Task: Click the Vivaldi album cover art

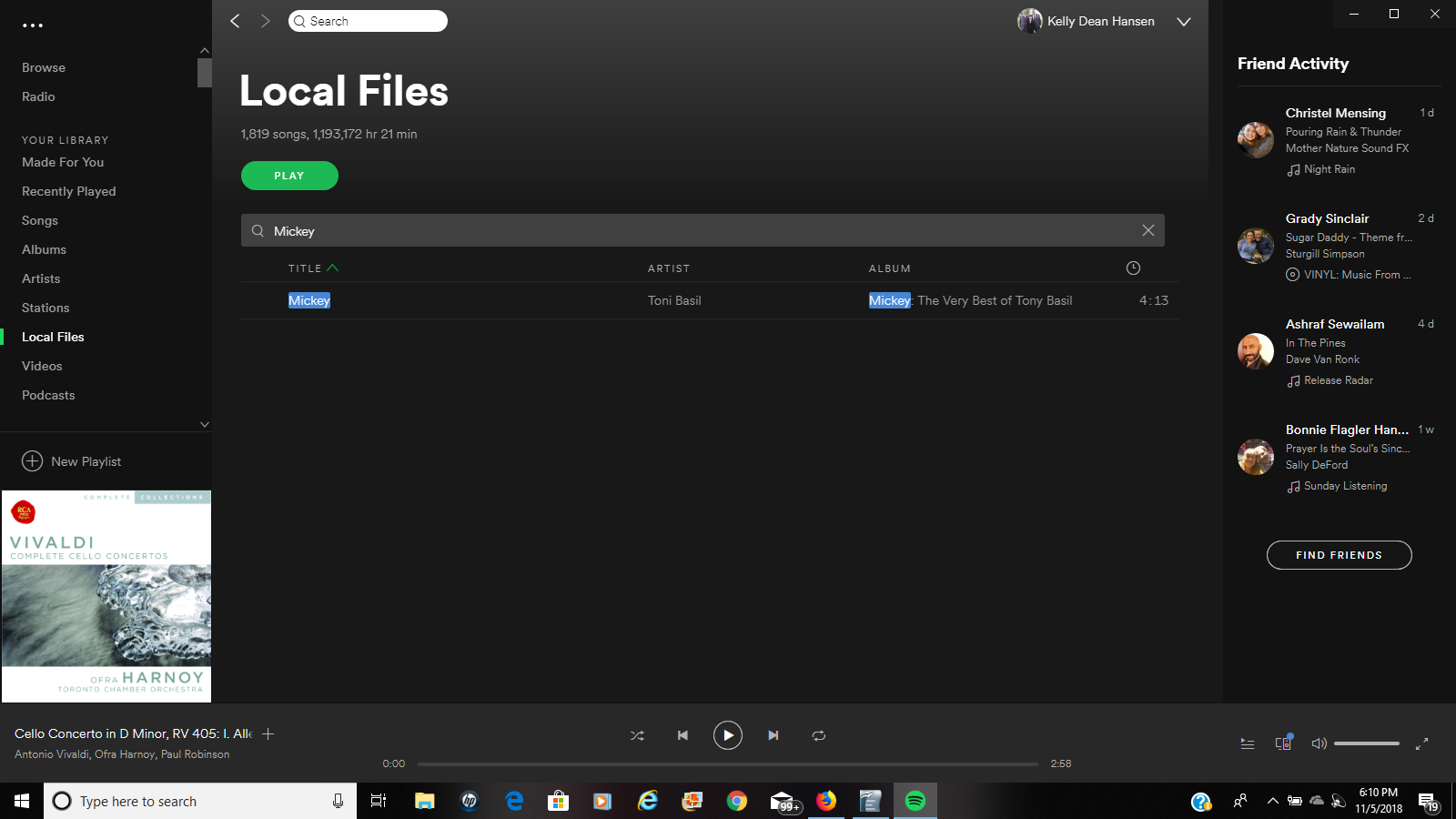Action: [x=106, y=596]
